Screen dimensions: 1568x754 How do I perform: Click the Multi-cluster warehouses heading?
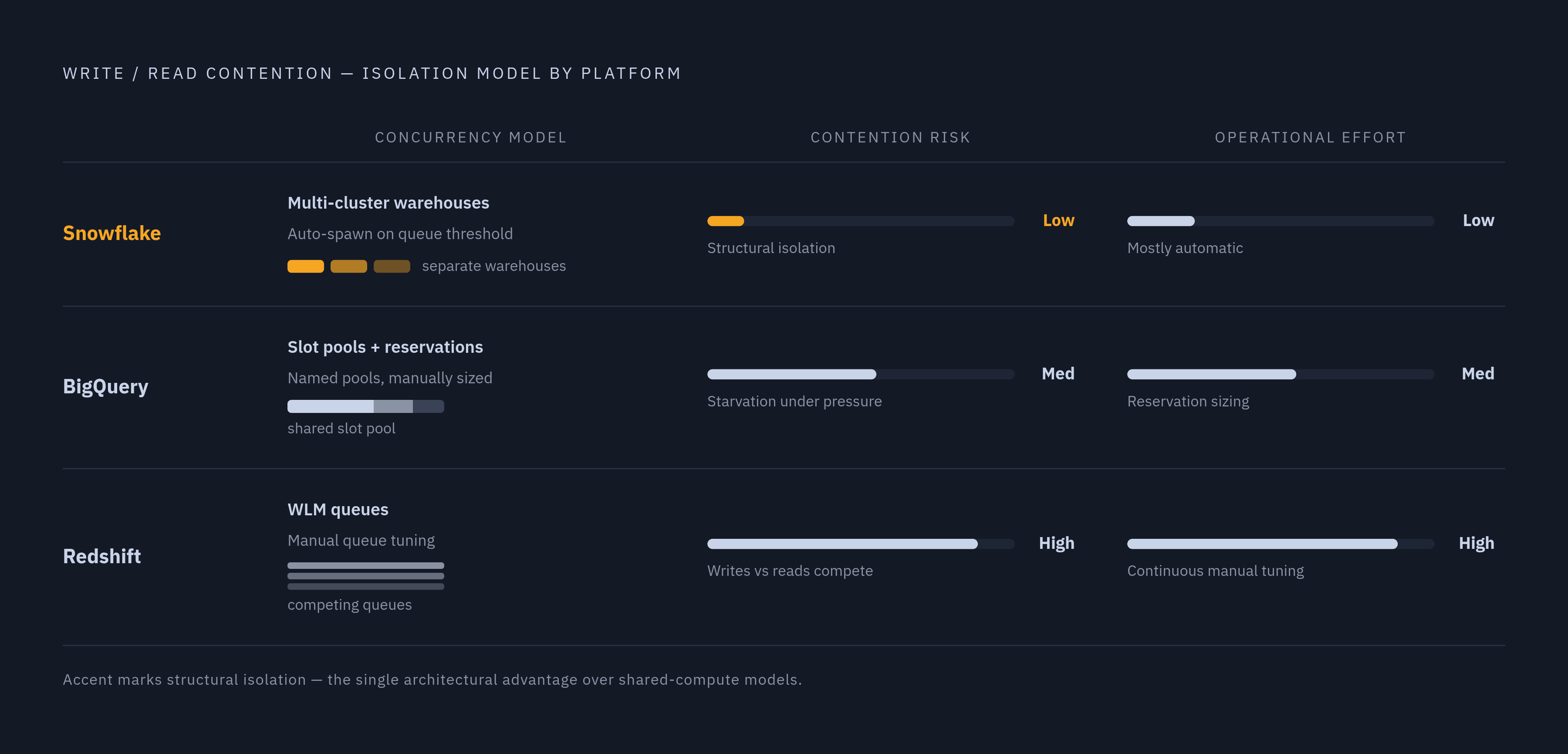[x=389, y=203]
